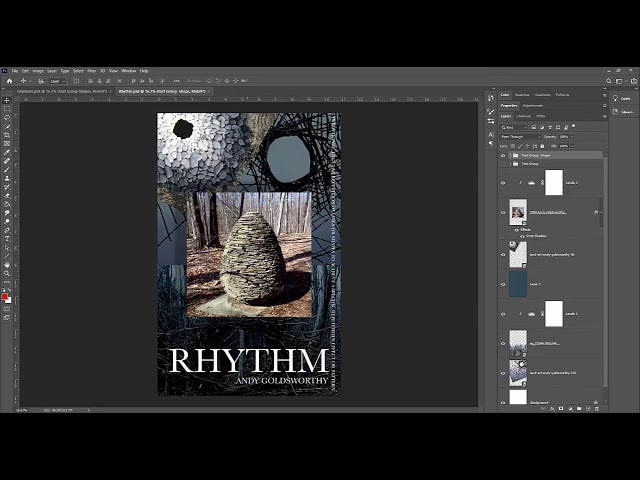
Task: Open the Window menu
Action: (x=129, y=71)
